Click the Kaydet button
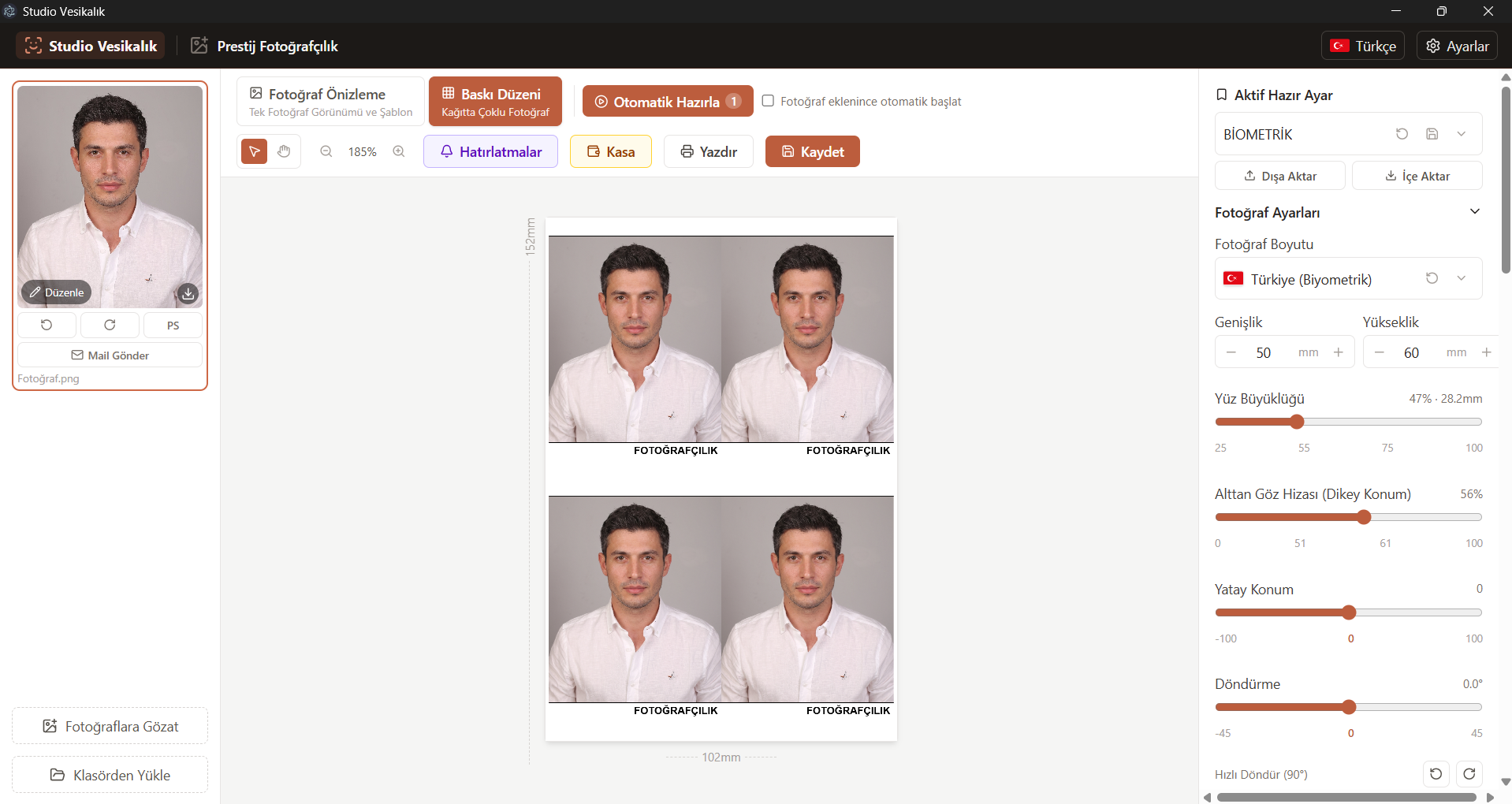The image size is (1512, 804). click(812, 151)
